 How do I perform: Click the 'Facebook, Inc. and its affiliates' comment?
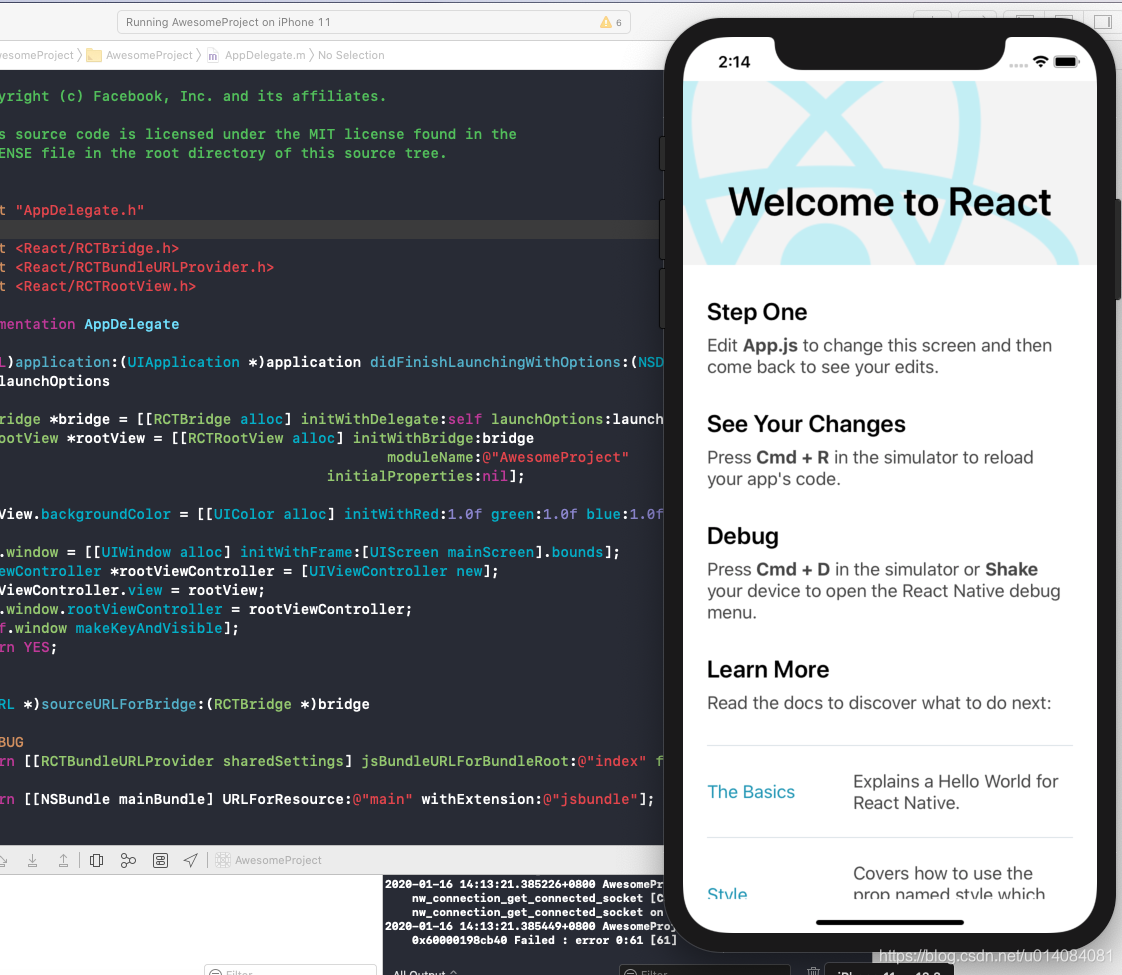point(240,96)
